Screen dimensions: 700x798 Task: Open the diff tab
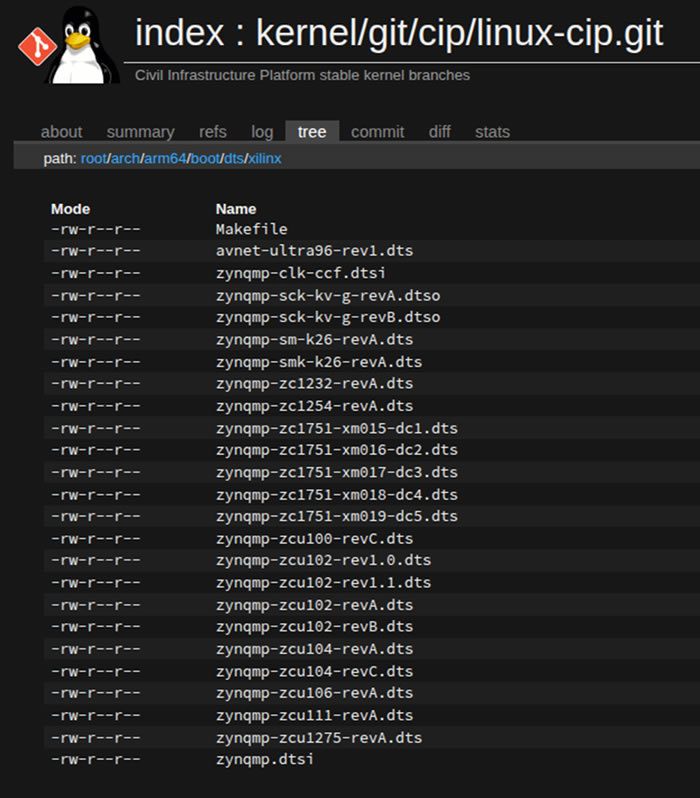pyautogui.click(x=440, y=132)
